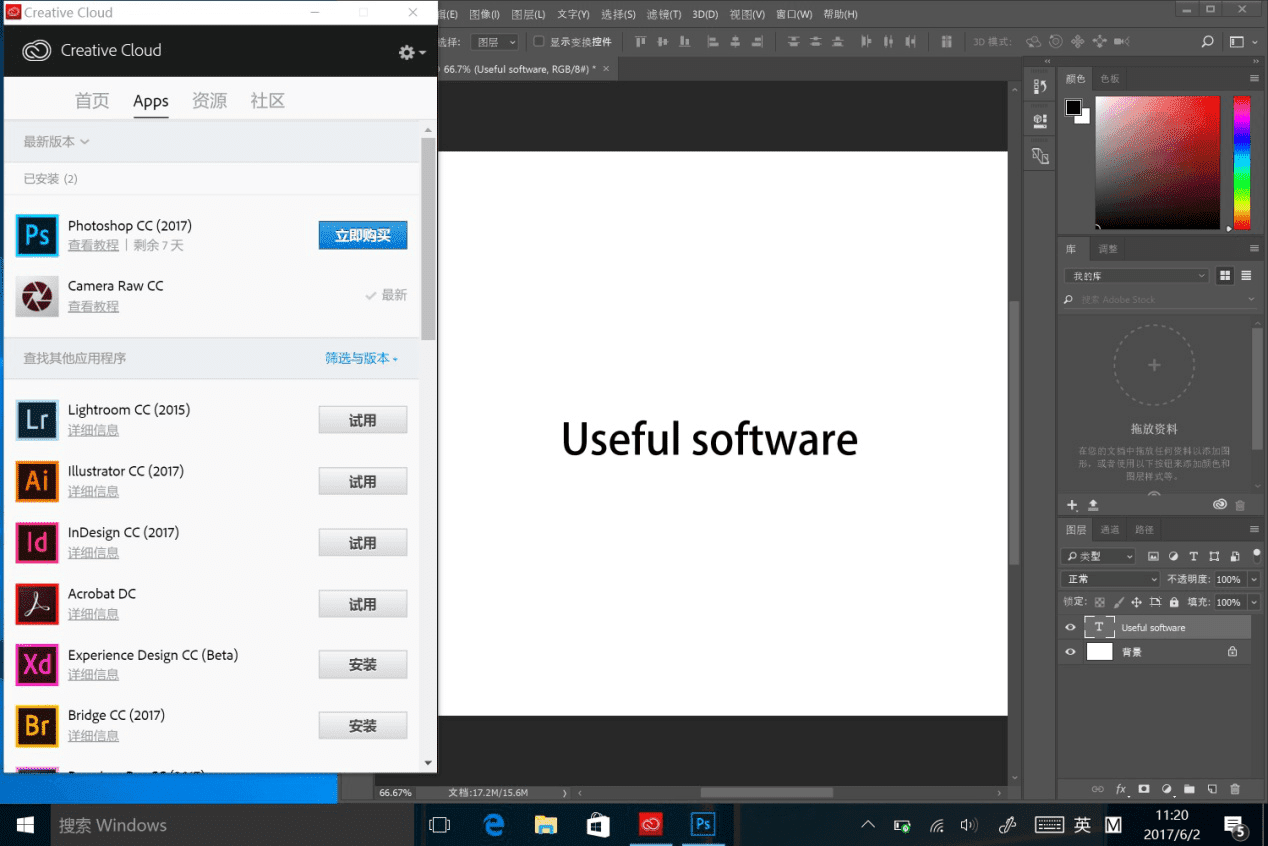This screenshot has width=1268, height=846.
Task: Show libraries as grid view
Action: [x=1225, y=276]
